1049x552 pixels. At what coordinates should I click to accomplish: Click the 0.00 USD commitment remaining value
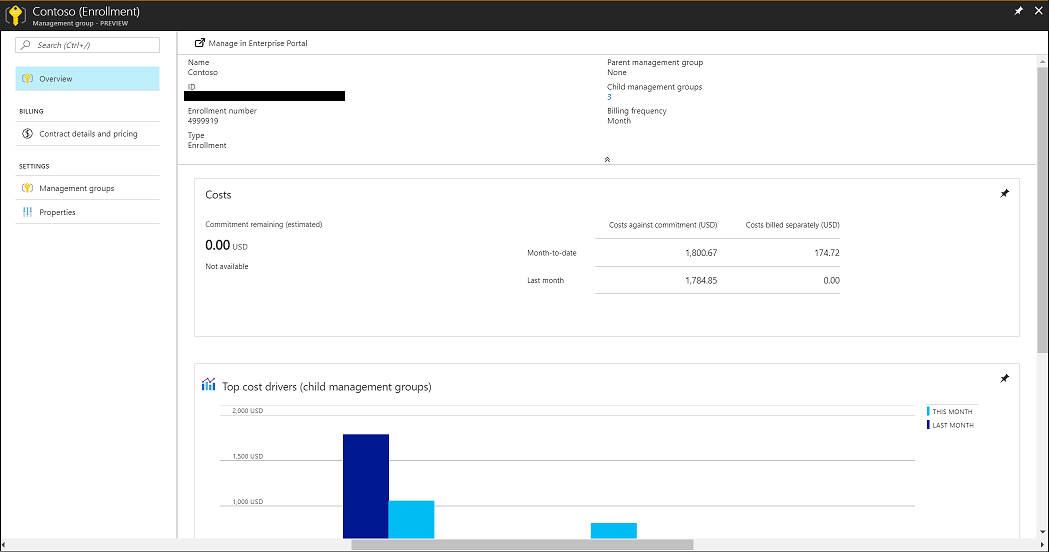click(226, 246)
